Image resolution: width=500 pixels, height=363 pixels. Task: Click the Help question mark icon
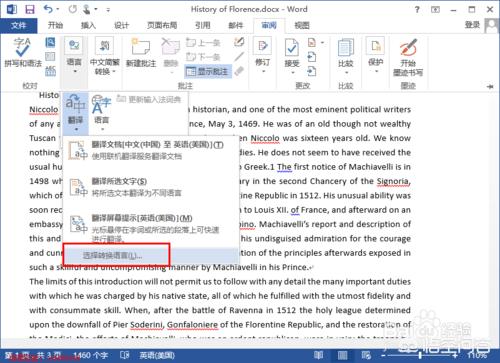pos(417,10)
